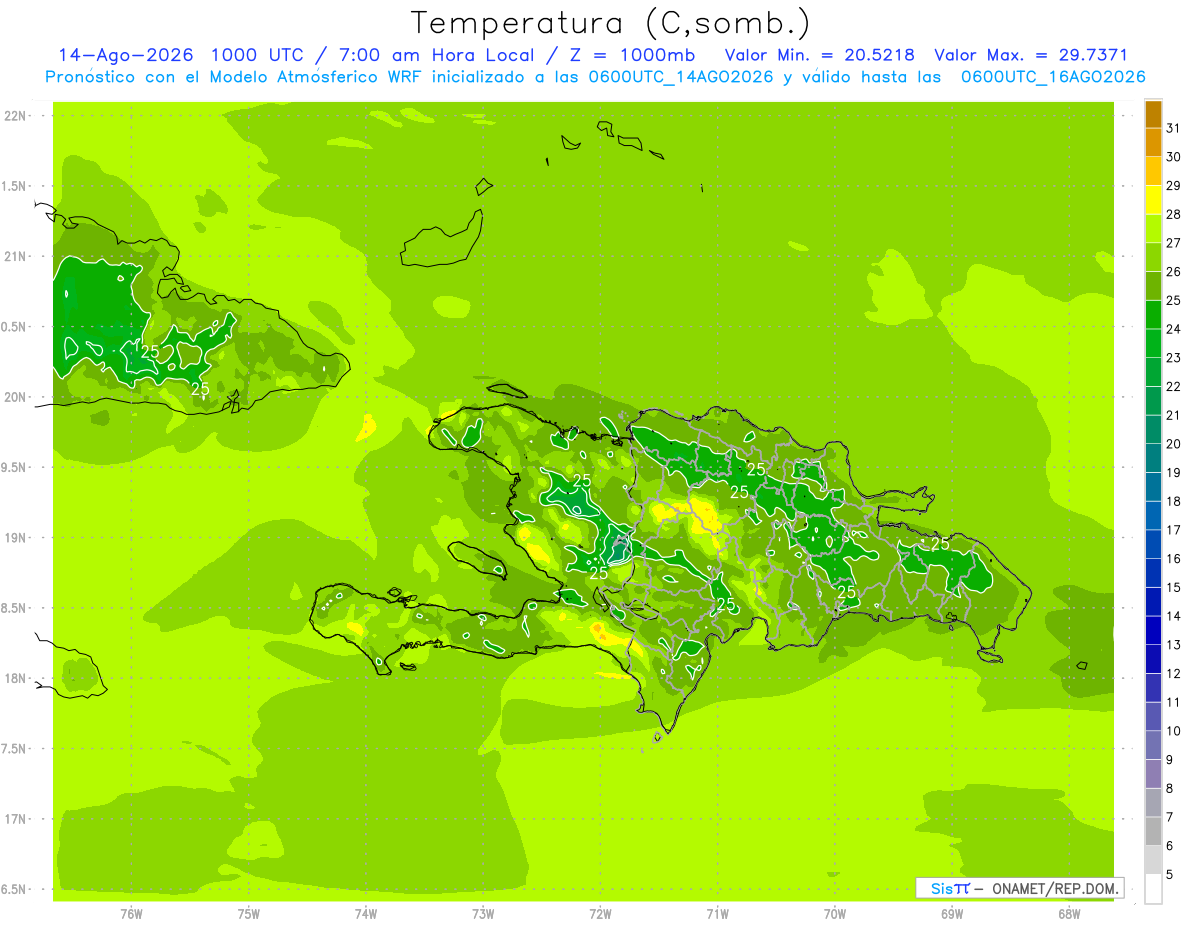The height and width of the screenshot is (927, 1200).
Task: Click the colorbar scale label 29
Action: tap(1174, 186)
